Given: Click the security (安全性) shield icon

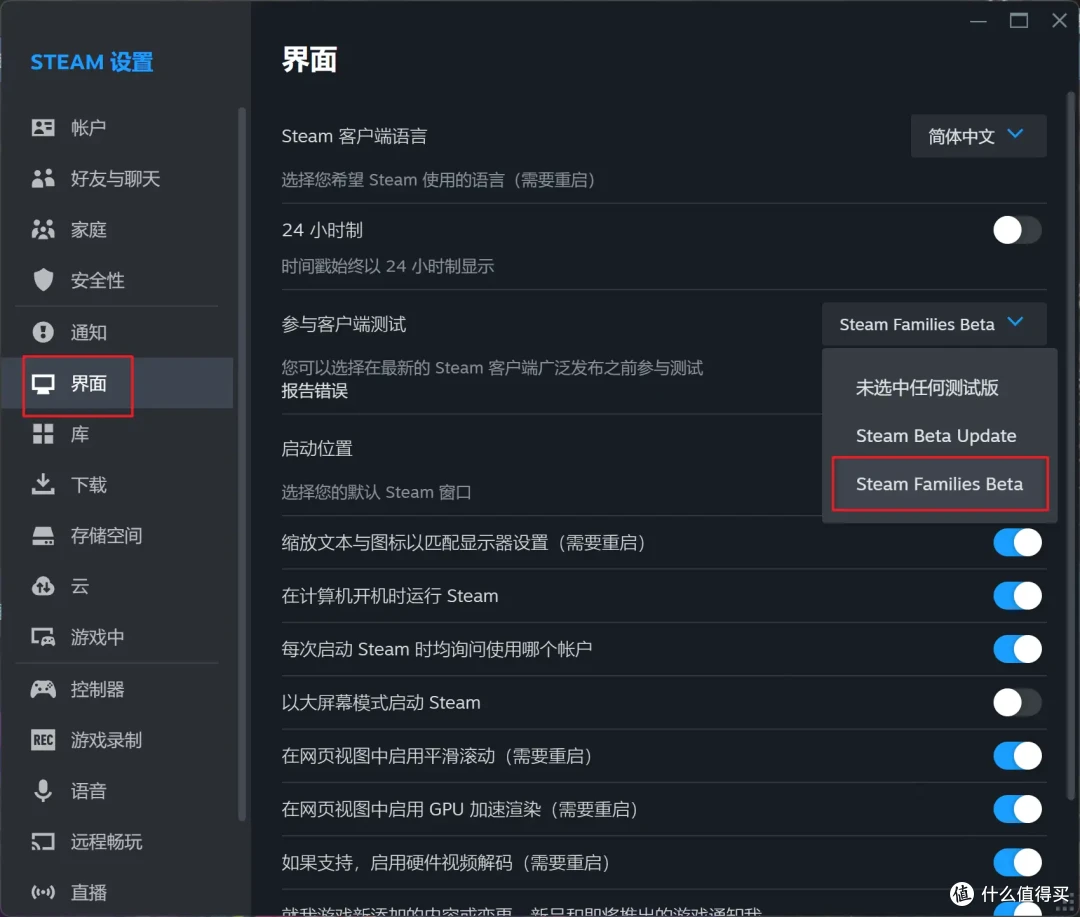Looking at the screenshot, I should pos(43,280).
